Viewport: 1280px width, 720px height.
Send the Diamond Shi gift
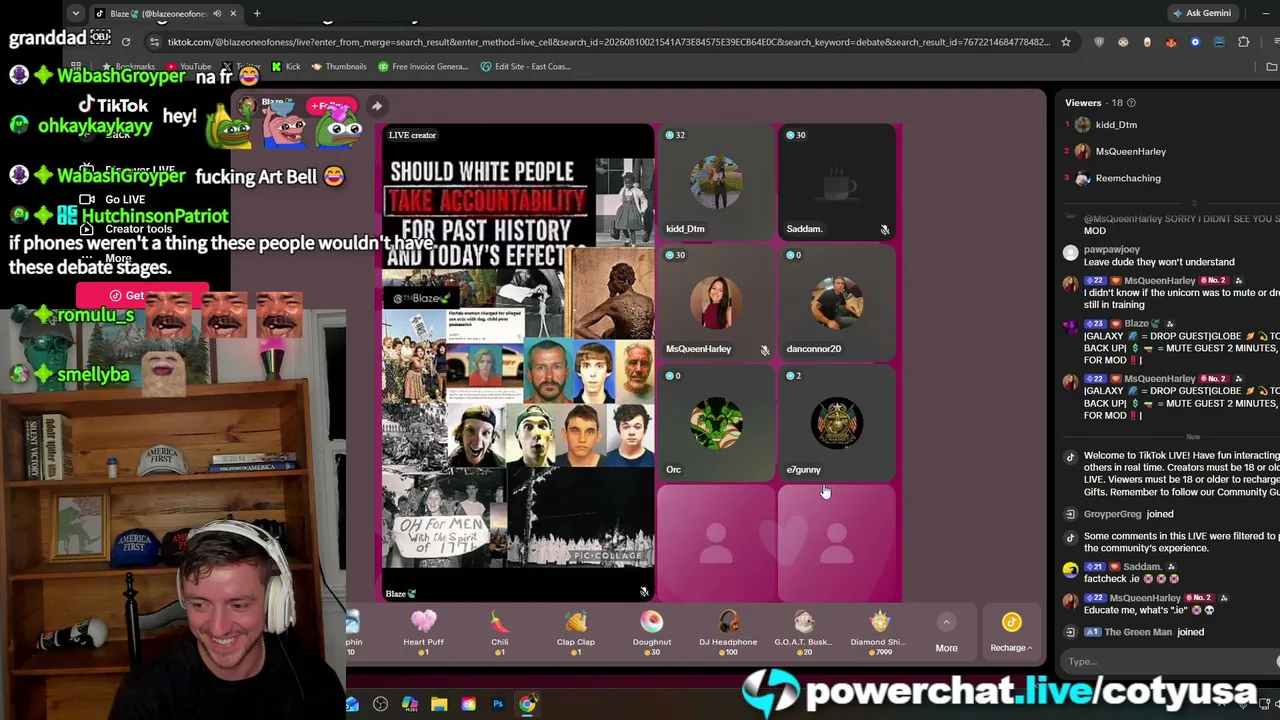(880, 632)
